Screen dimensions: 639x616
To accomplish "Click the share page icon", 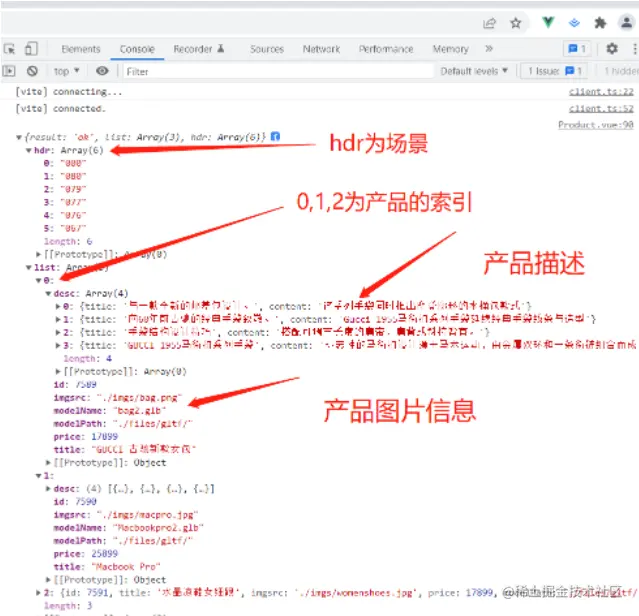I will [489, 23].
